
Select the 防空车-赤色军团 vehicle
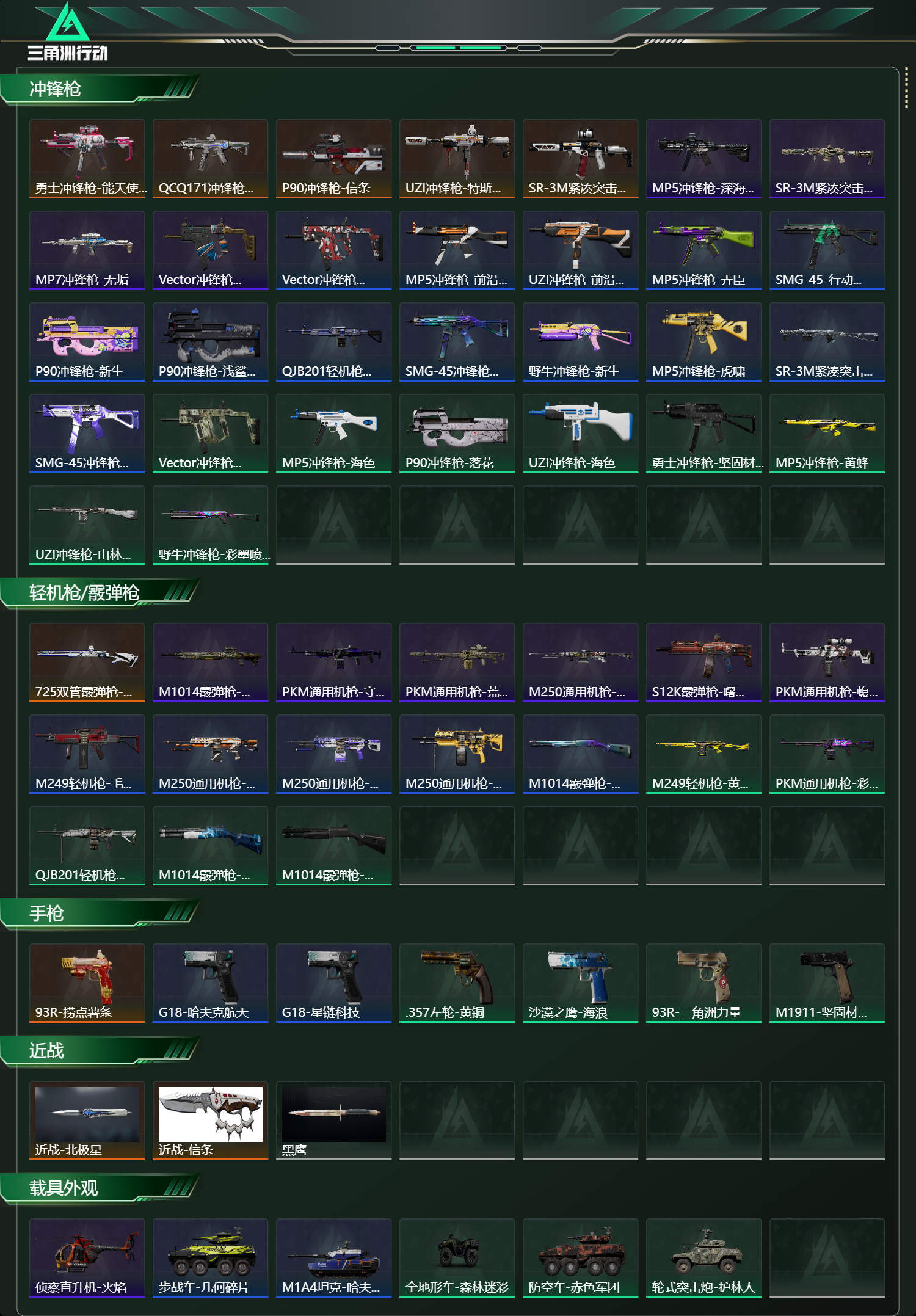(580, 1258)
